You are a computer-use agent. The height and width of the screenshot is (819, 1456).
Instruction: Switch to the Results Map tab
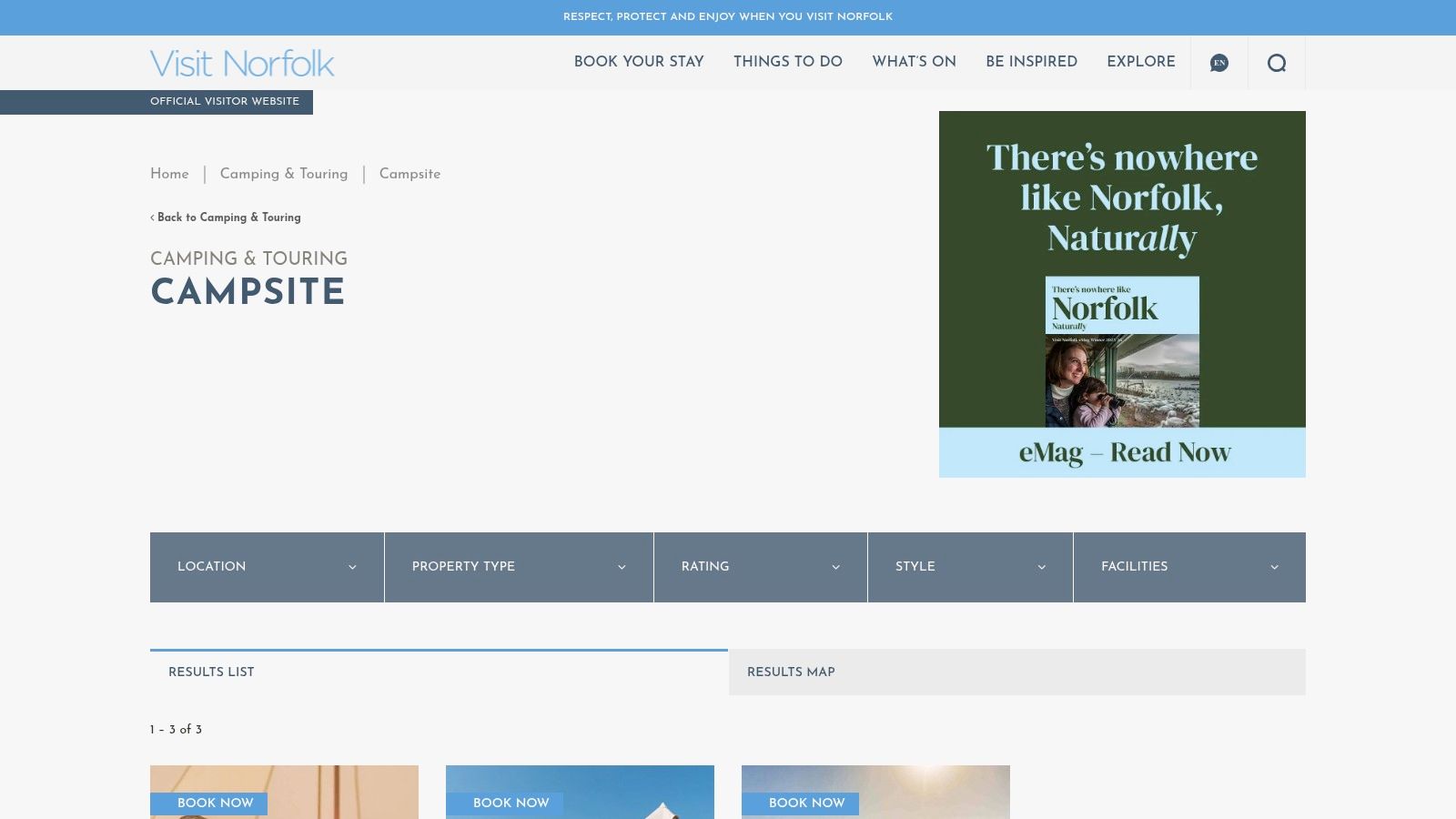pos(790,672)
